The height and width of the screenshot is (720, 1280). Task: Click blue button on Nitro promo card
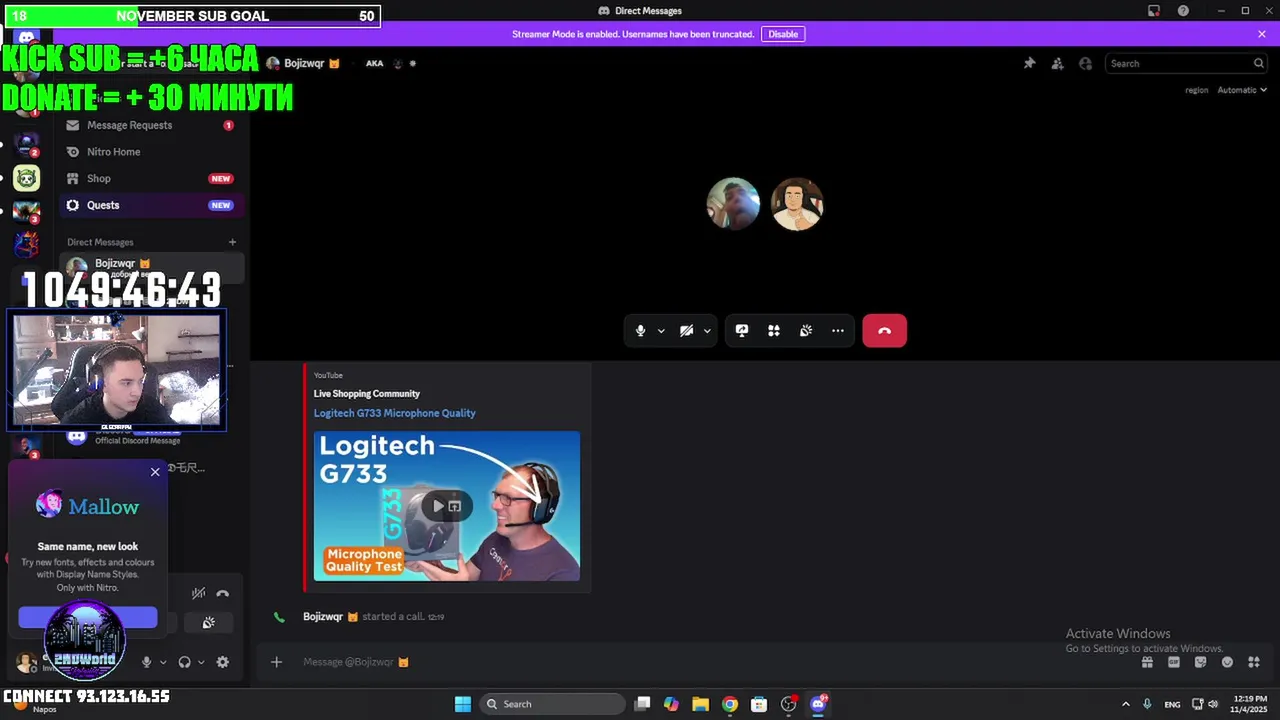[x=88, y=618]
